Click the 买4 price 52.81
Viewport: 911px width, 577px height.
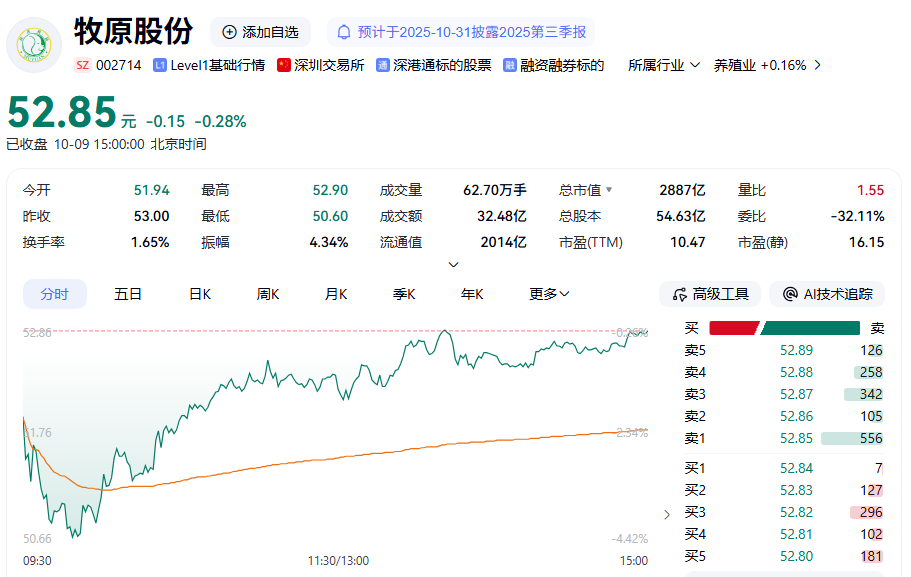[x=796, y=535]
